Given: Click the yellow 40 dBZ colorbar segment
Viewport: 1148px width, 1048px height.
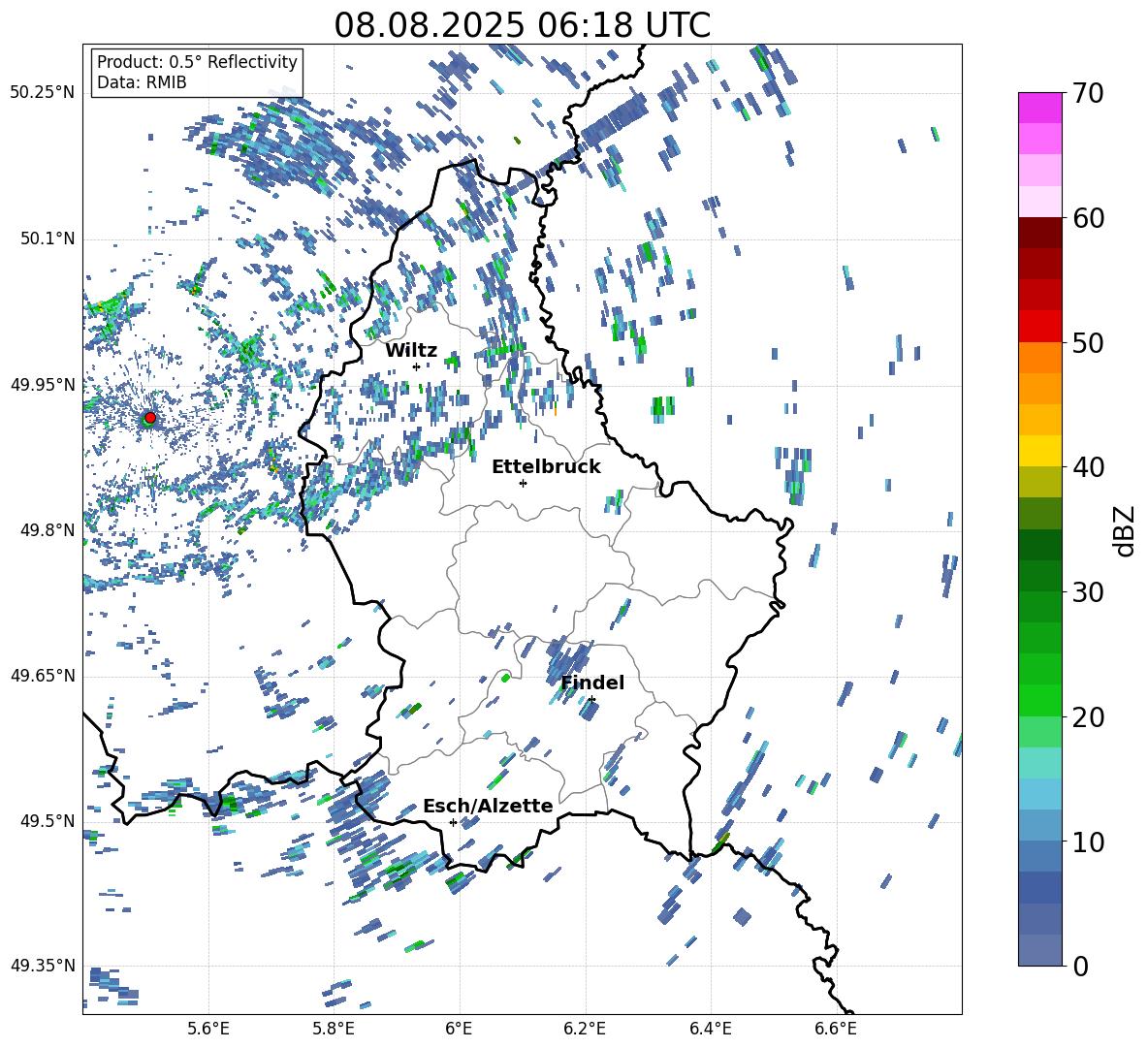Looking at the screenshot, I should (1039, 451).
